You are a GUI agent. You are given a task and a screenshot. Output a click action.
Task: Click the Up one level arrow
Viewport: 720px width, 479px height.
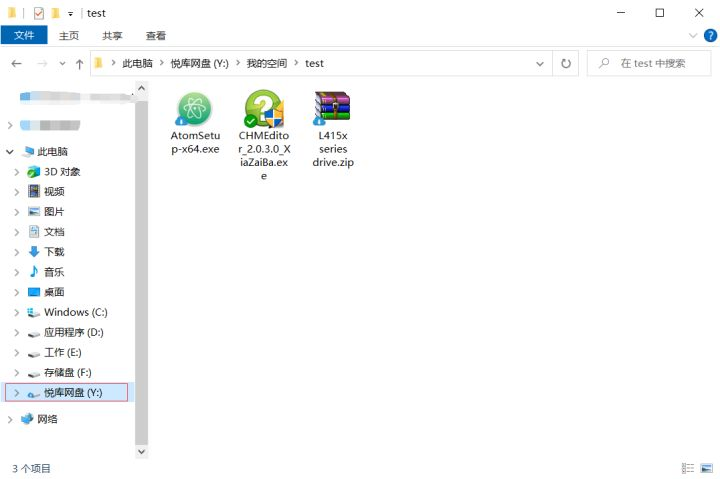pos(80,63)
